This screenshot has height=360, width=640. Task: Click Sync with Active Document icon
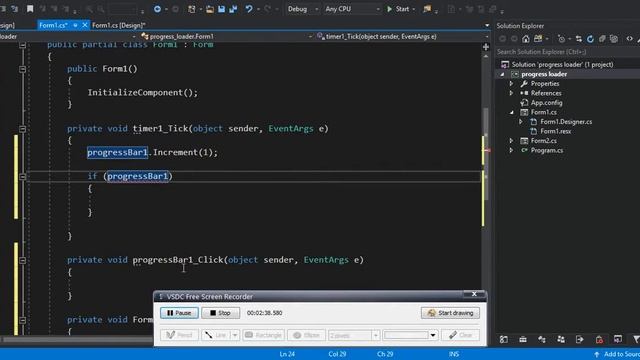point(578,39)
